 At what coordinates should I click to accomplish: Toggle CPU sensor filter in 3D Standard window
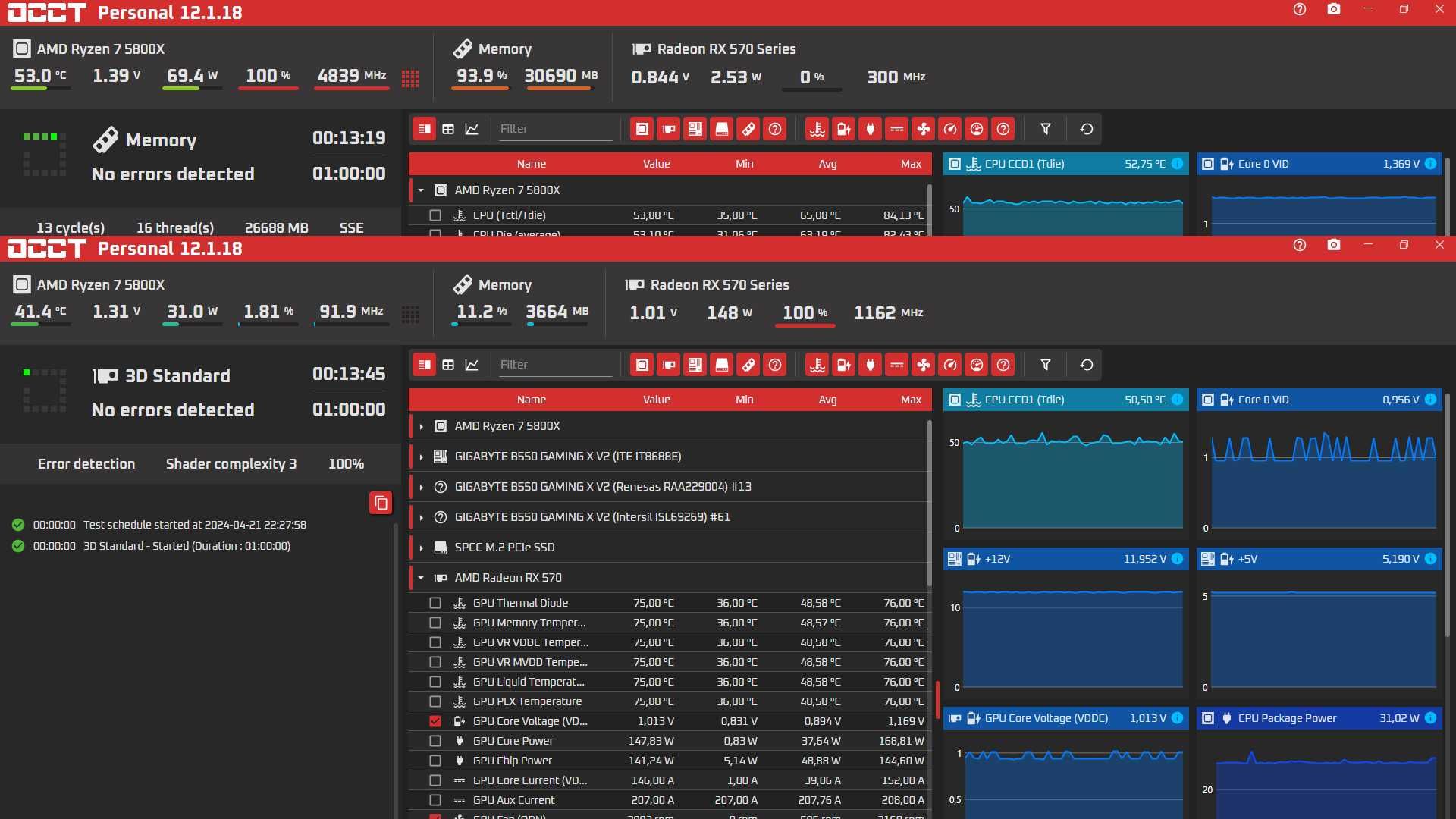[642, 365]
